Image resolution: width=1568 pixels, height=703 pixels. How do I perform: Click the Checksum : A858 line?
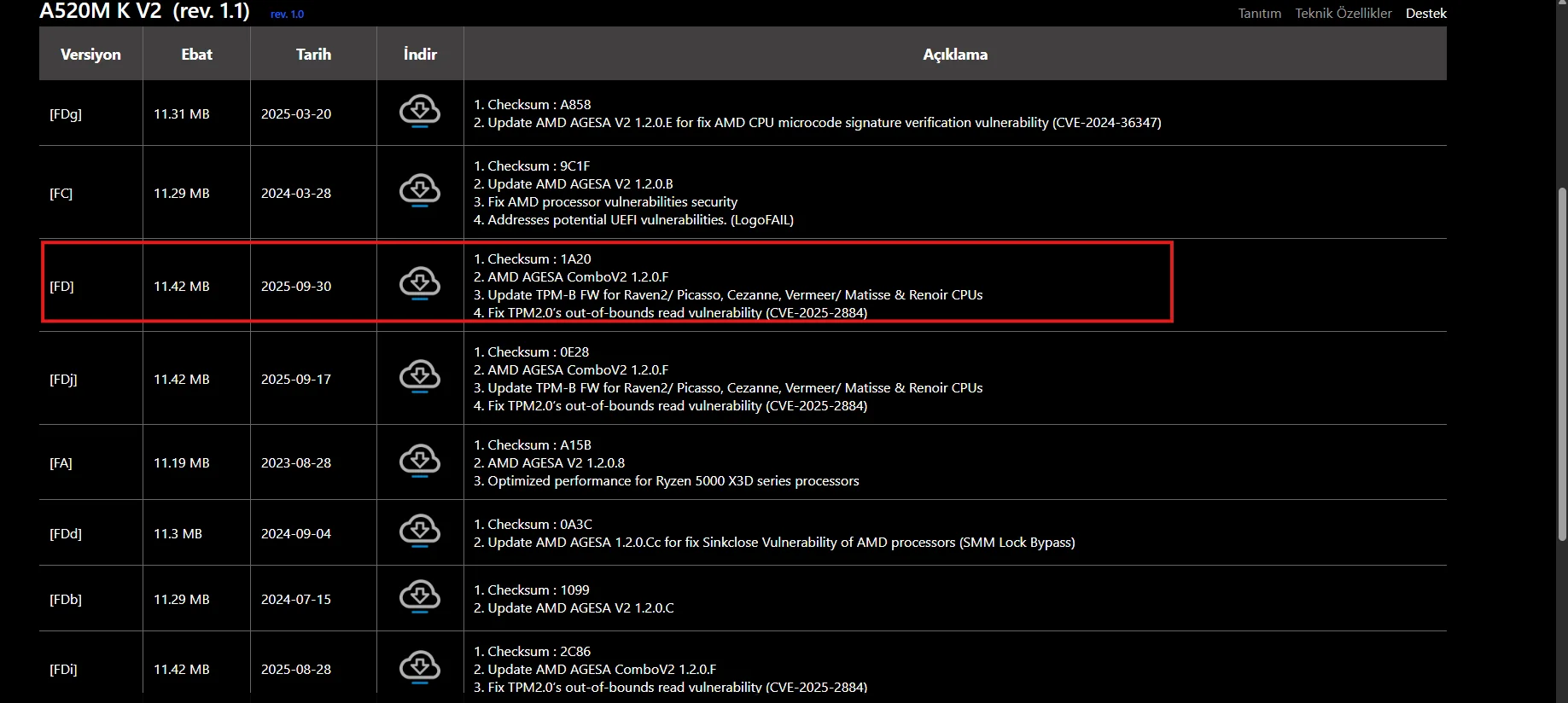pyautogui.click(x=533, y=104)
